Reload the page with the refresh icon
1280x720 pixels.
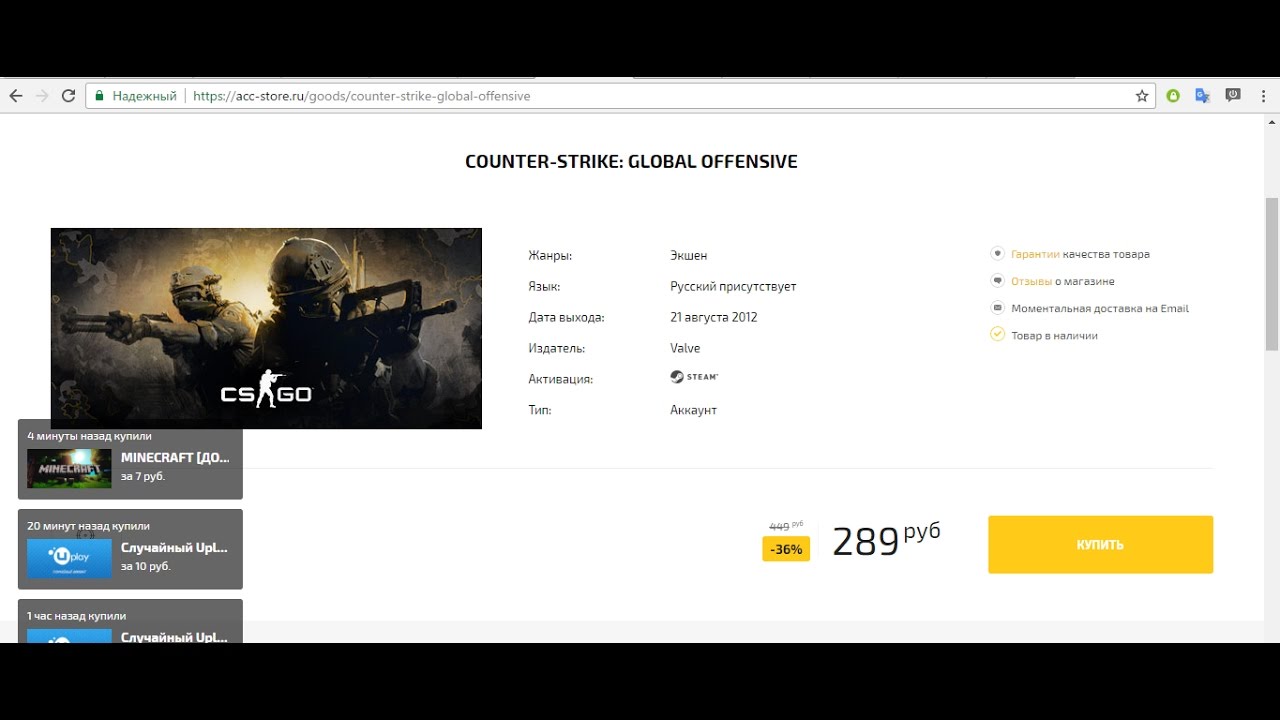tap(68, 96)
